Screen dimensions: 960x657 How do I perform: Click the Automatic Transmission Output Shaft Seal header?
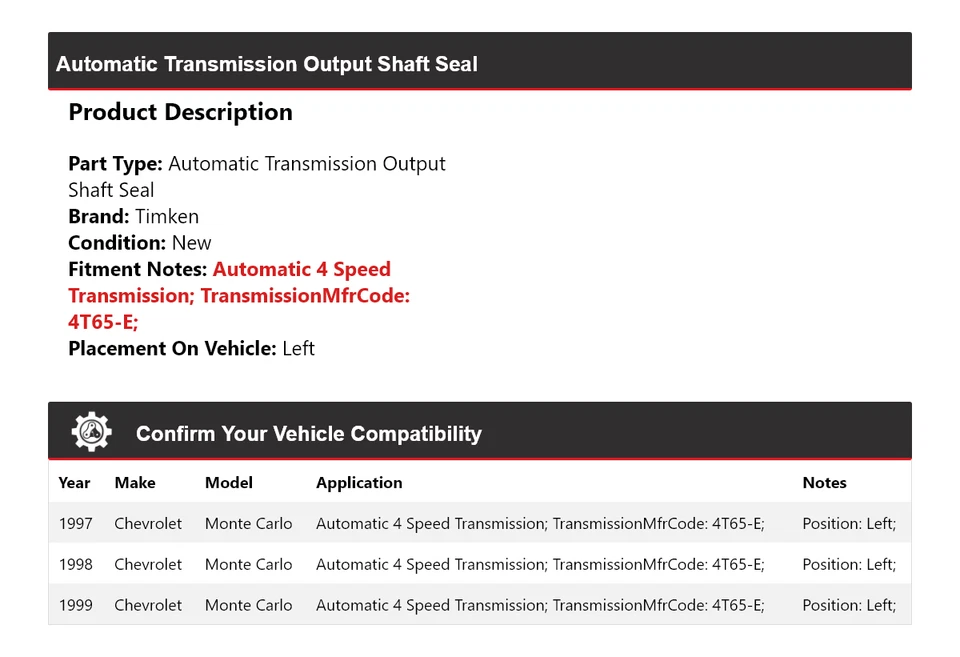point(267,65)
